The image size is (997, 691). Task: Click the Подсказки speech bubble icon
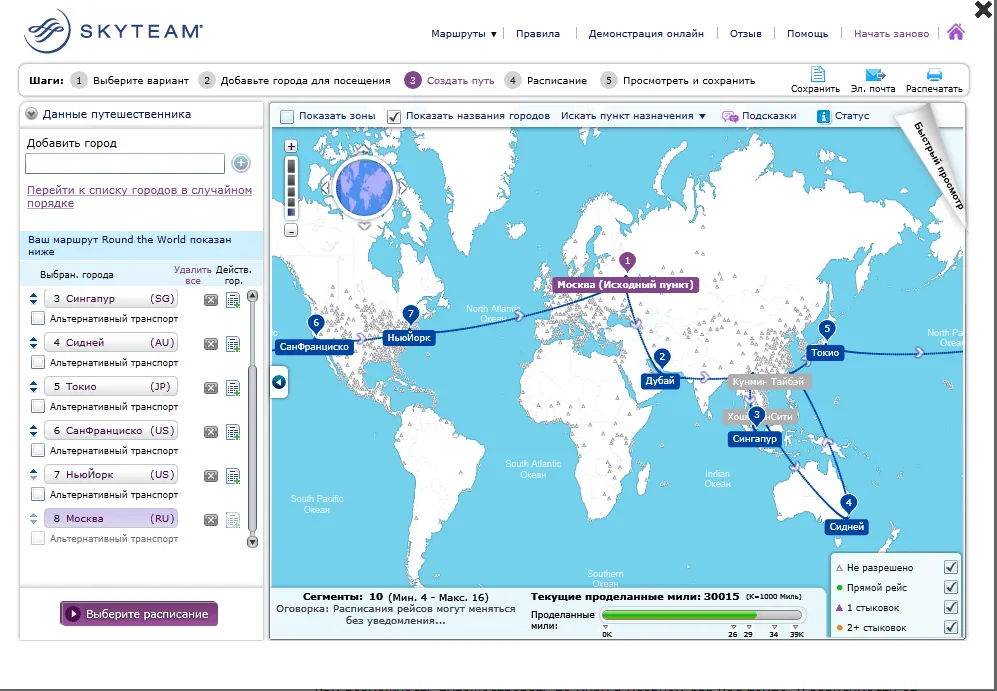730,116
